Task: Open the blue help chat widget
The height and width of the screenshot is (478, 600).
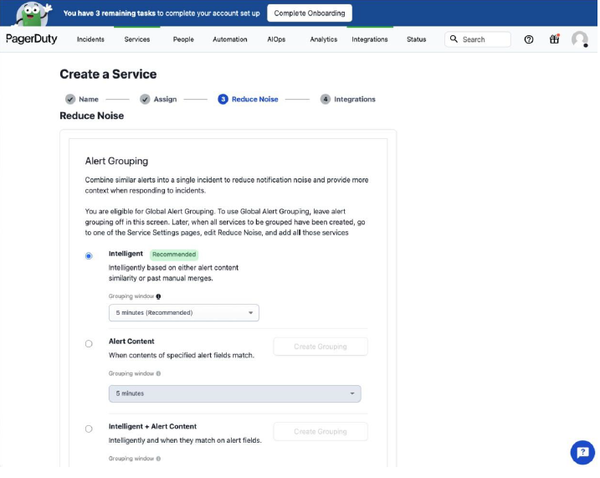Action: (x=582, y=452)
